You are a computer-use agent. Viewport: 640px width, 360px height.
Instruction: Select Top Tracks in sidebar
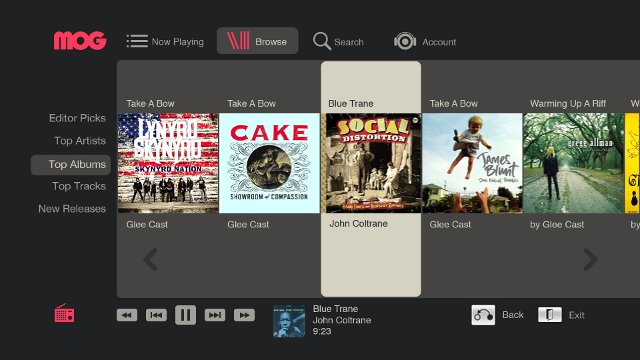tap(79, 186)
